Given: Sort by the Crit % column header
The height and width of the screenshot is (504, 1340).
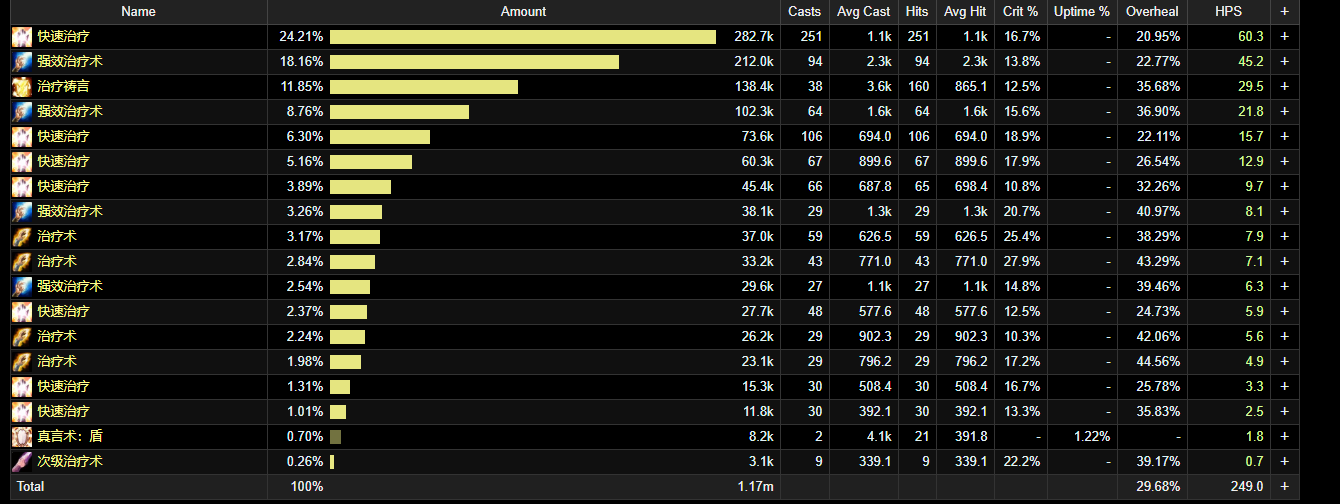Looking at the screenshot, I should [x=1021, y=12].
